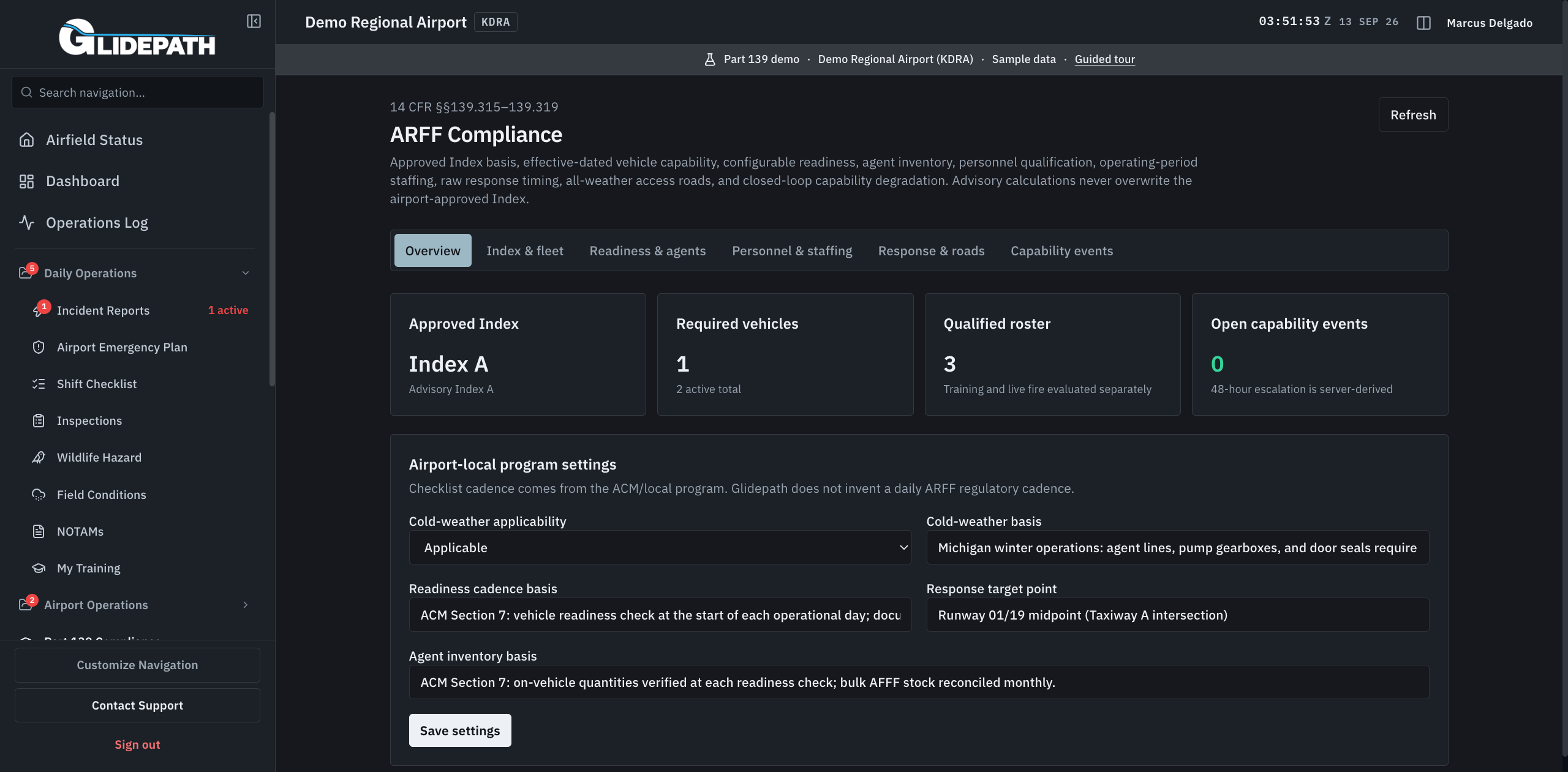Click the sidebar navigation scrollbar
Viewport: 1568px width, 772px height.
pos(272,249)
